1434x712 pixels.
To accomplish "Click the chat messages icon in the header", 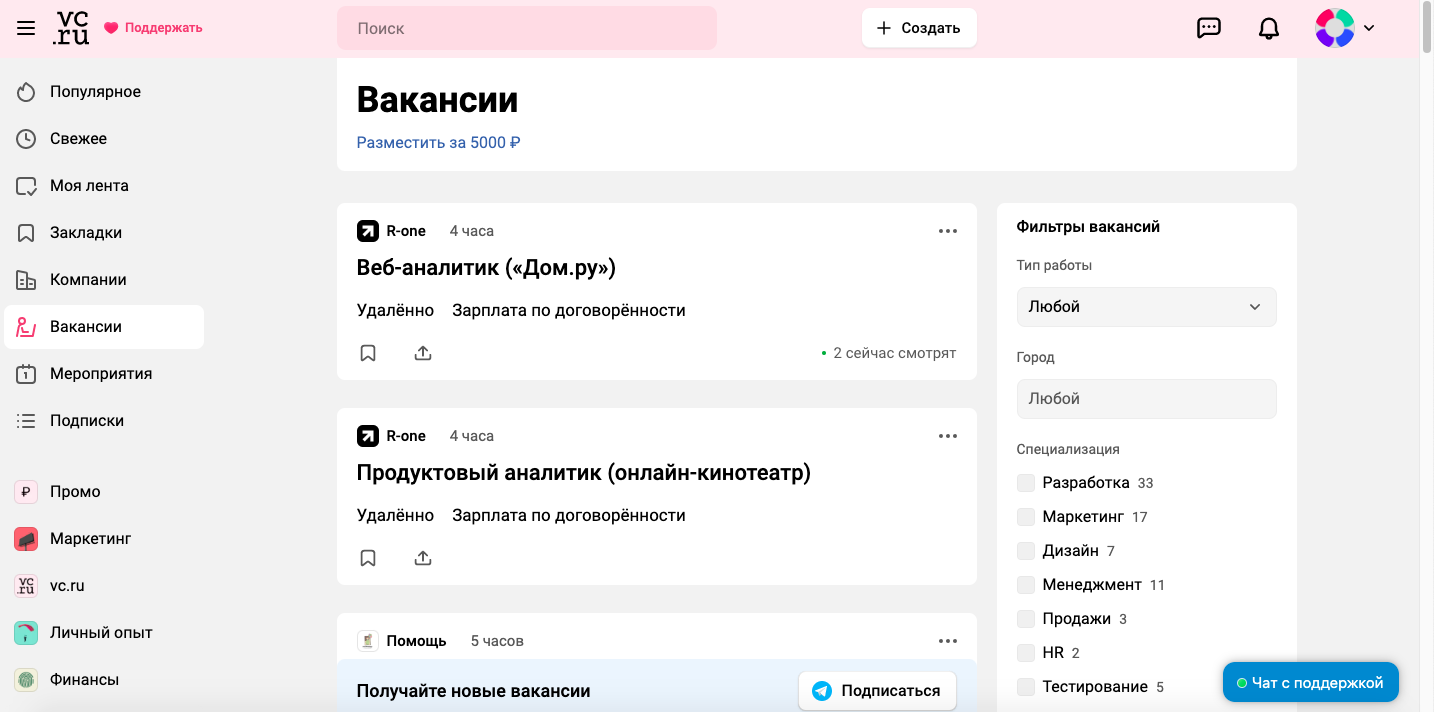I will [x=1209, y=27].
